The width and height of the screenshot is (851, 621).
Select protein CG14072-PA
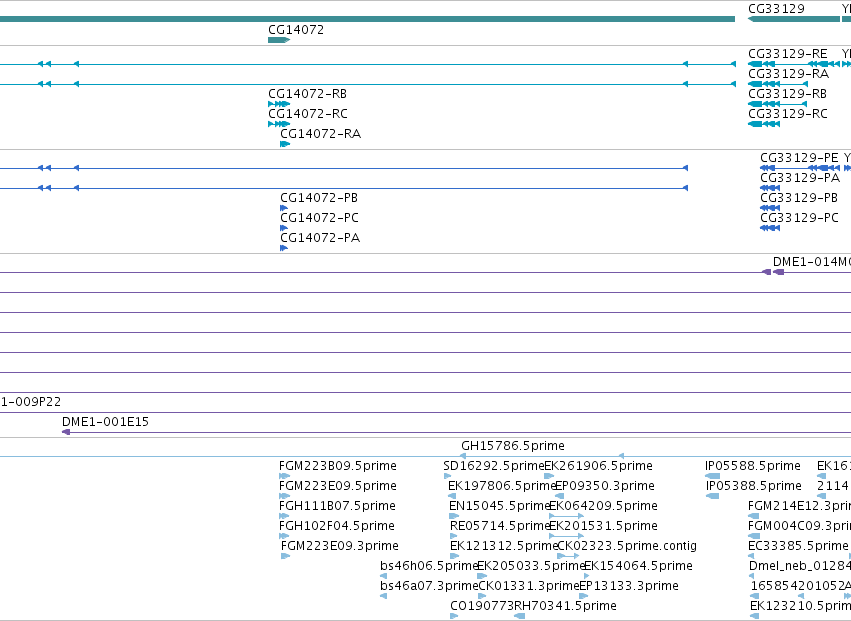pyautogui.click(x=320, y=238)
